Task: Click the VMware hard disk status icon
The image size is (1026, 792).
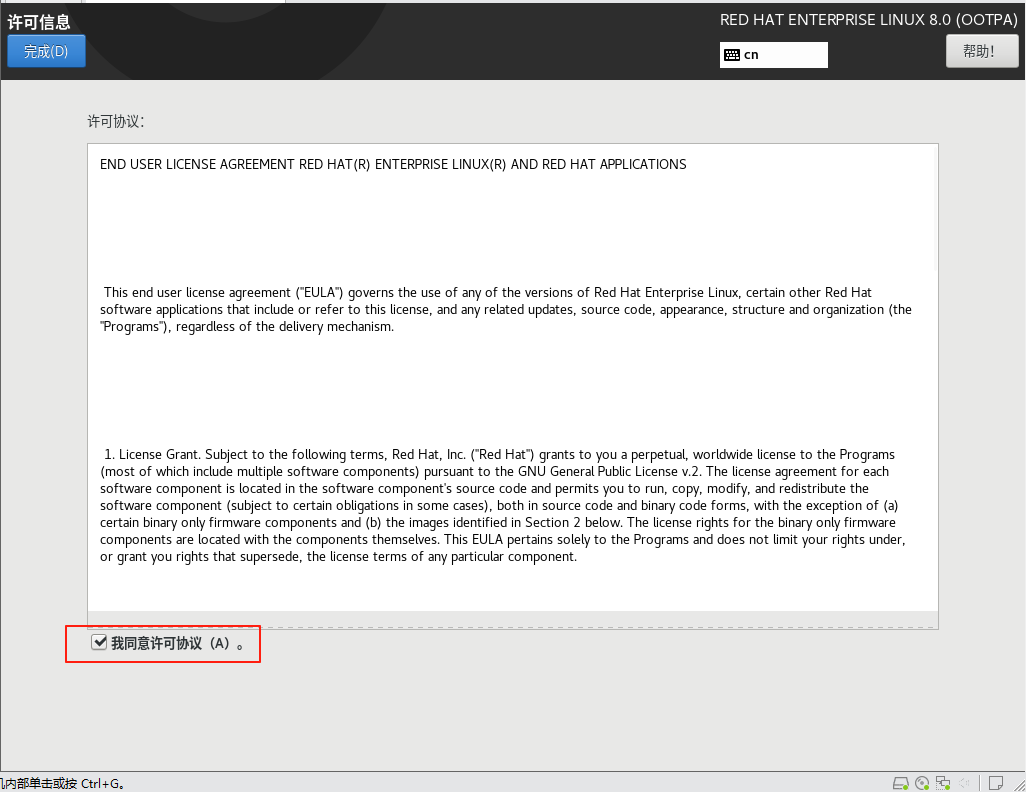Action: pos(901,783)
